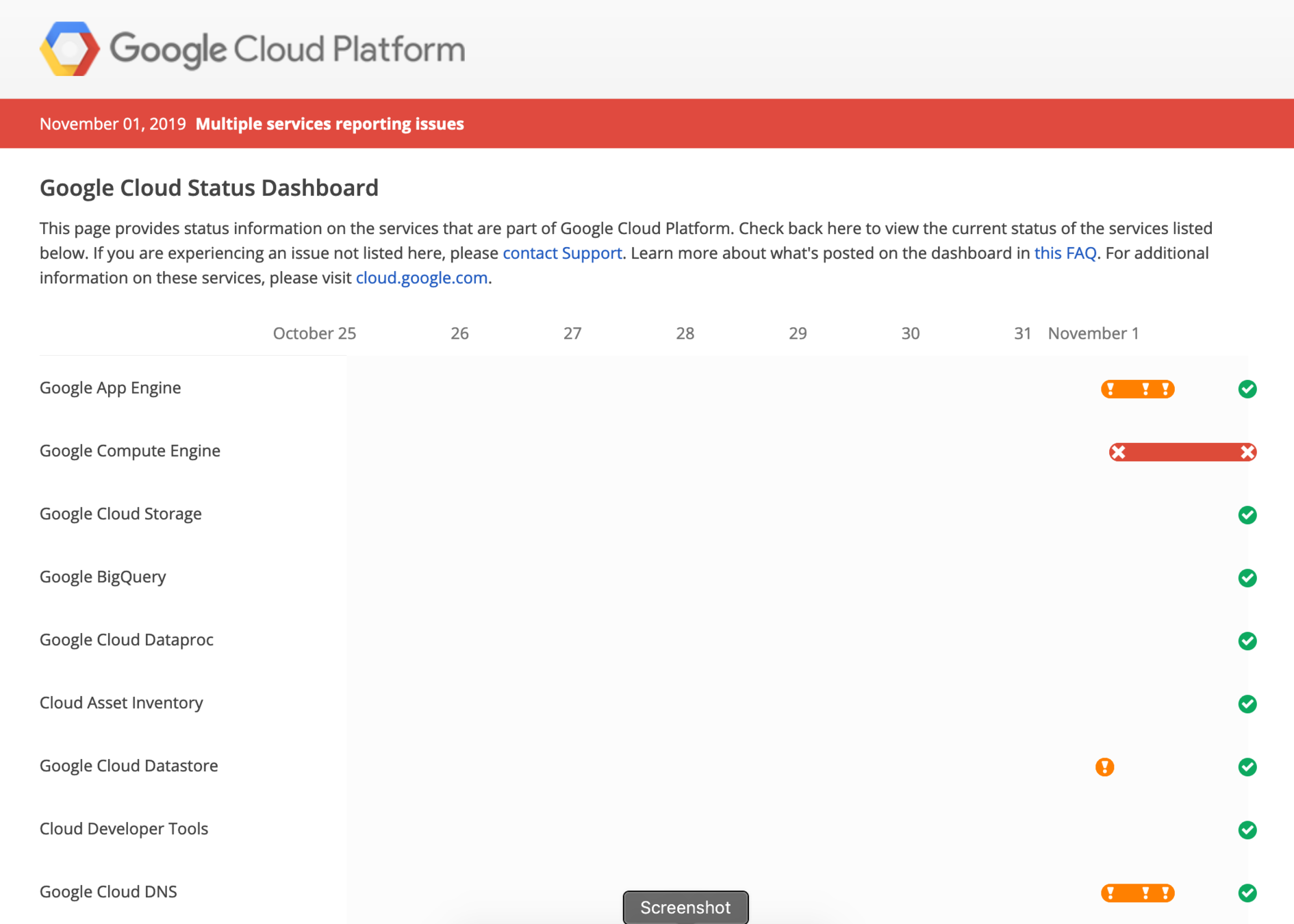
Task: Select the Google Compute Engine service label
Action: pos(130,451)
